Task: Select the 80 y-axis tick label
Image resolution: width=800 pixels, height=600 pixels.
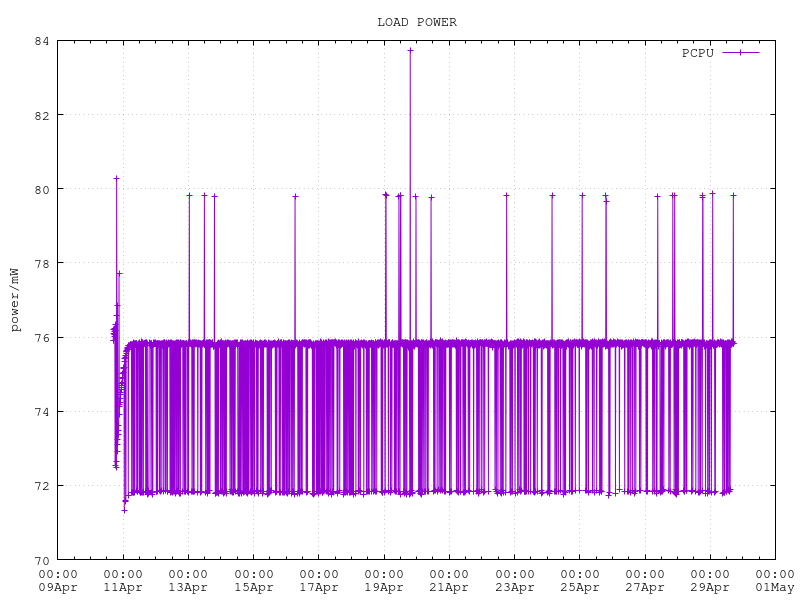Action: [42, 189]
